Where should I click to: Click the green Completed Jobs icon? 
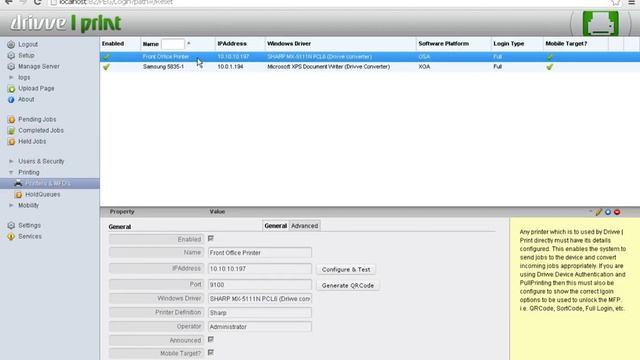click(x=11, y=131)
